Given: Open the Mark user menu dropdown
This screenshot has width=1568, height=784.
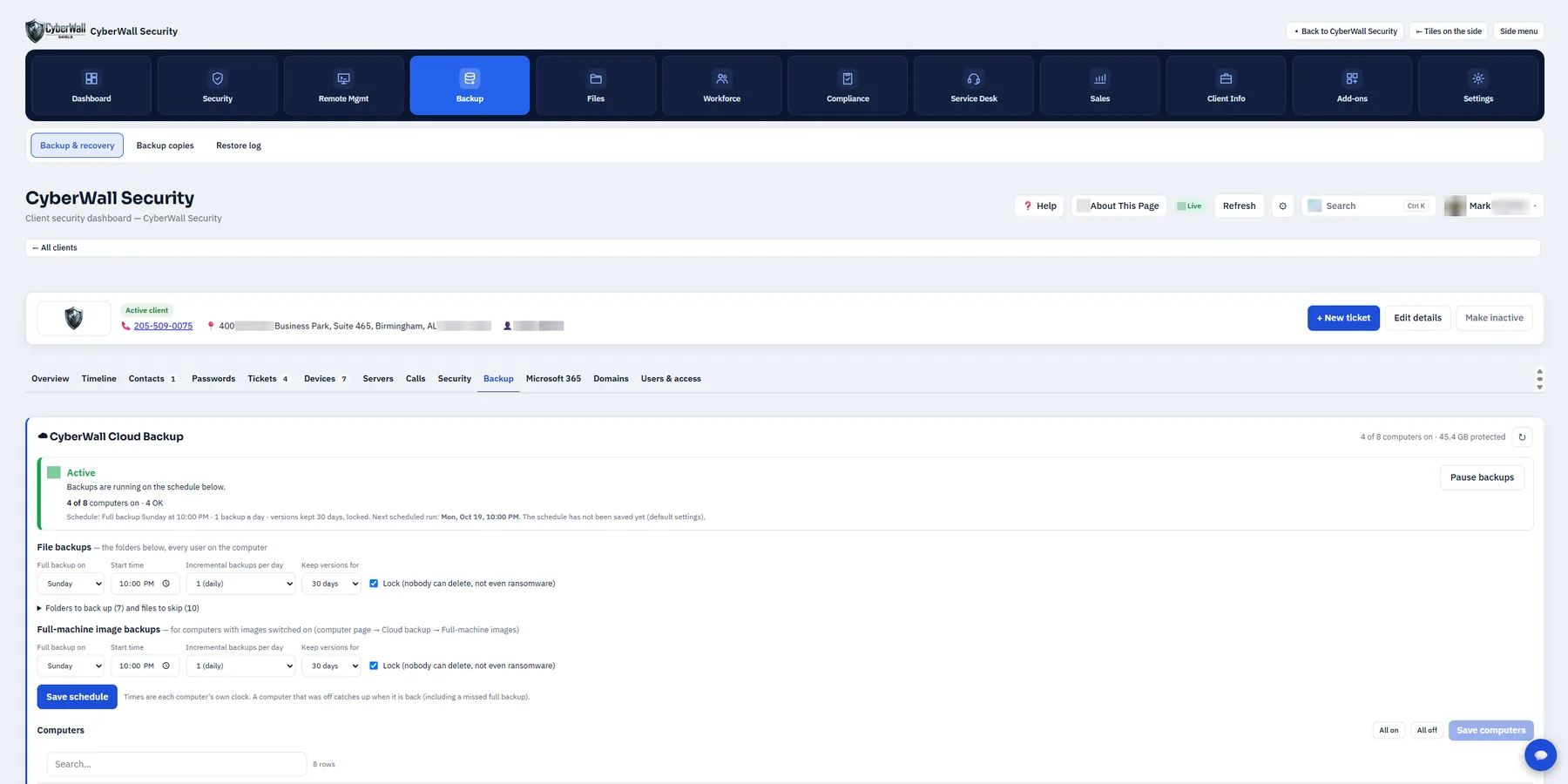Looking at the screenshot, I should [x=1493, y=206].
